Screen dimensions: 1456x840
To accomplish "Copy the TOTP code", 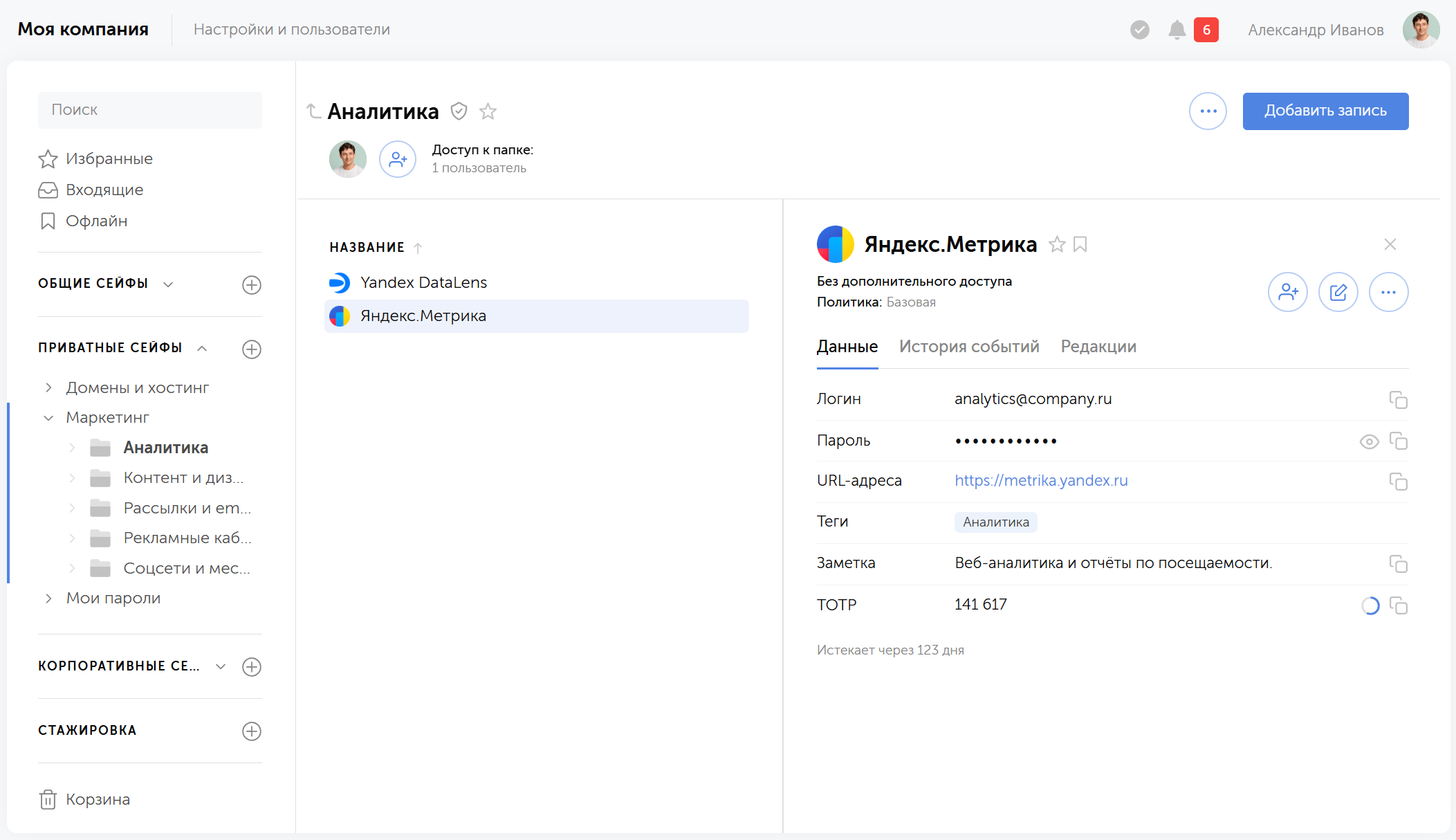I will [x=1398, y=605].
